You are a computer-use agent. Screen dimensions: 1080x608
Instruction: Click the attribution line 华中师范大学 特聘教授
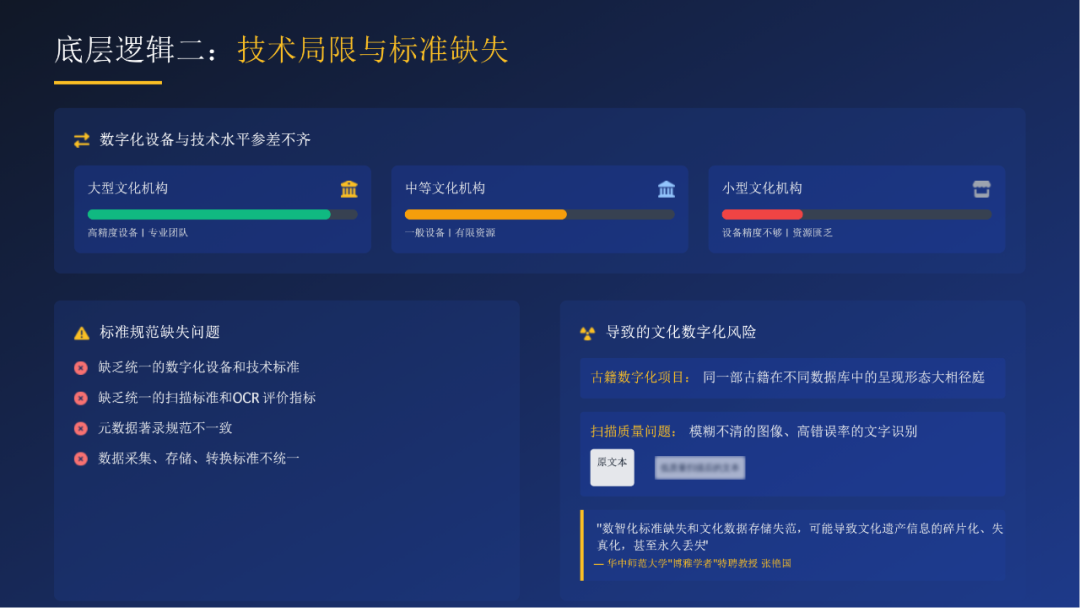694,563
